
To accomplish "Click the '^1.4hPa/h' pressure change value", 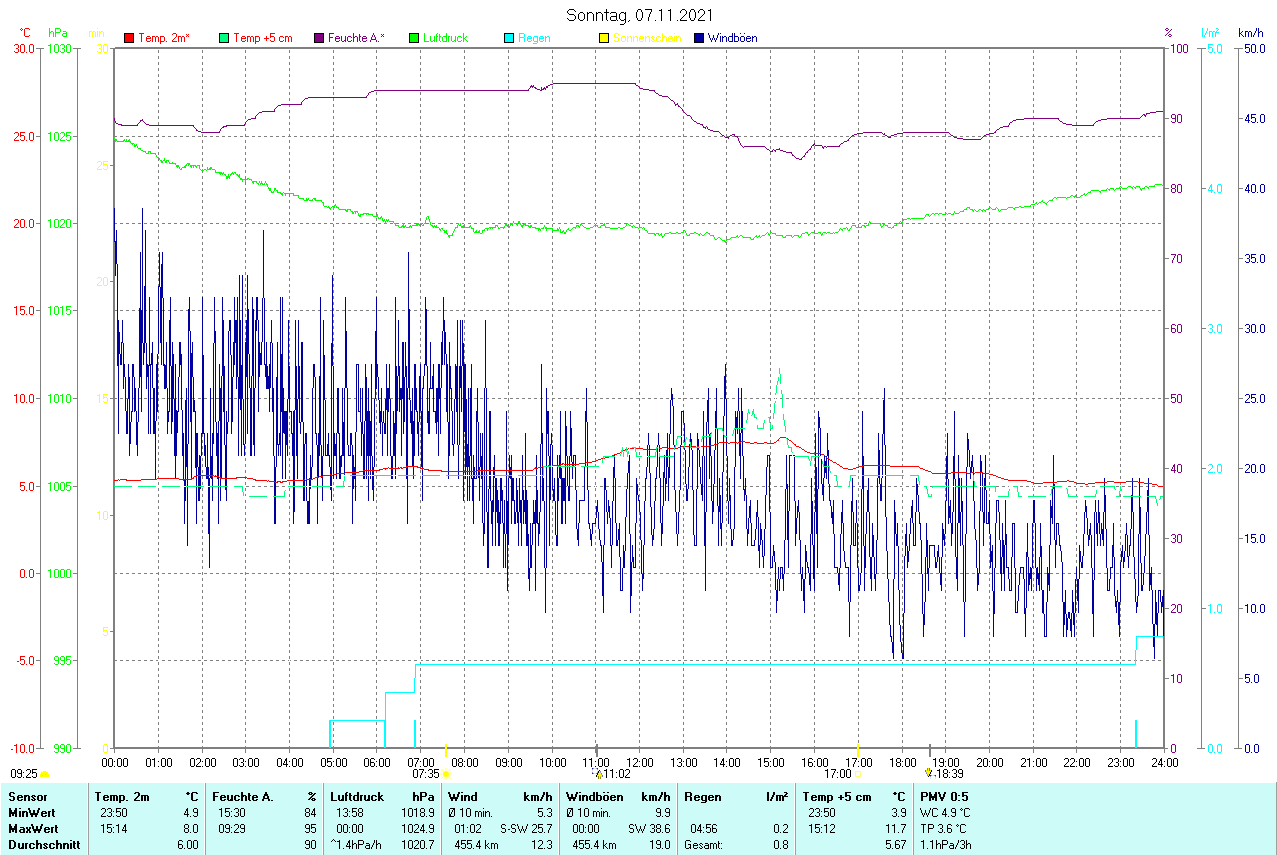I will click(356, 845).
